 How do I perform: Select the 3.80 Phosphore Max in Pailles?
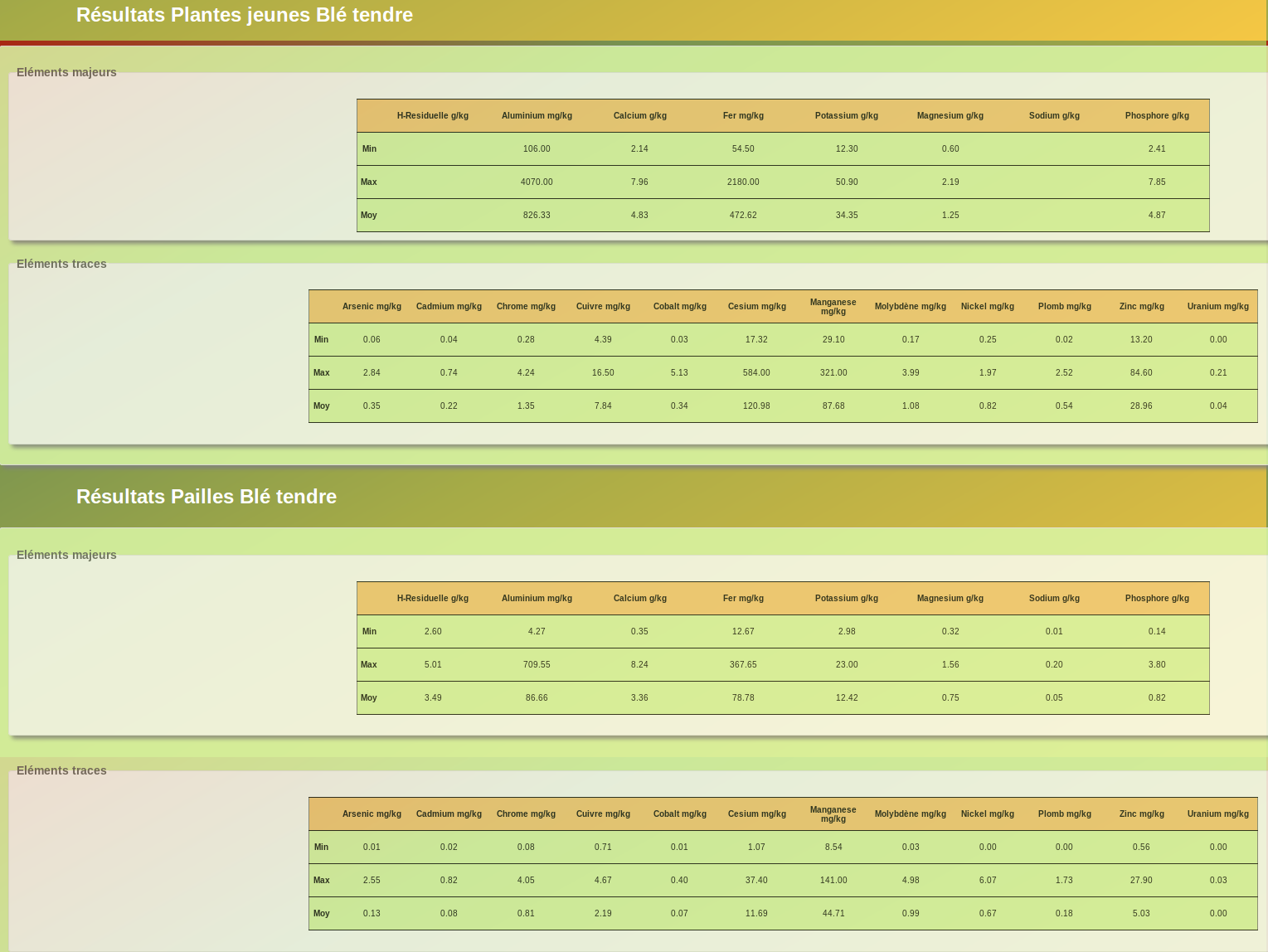tap(1157, 664)
